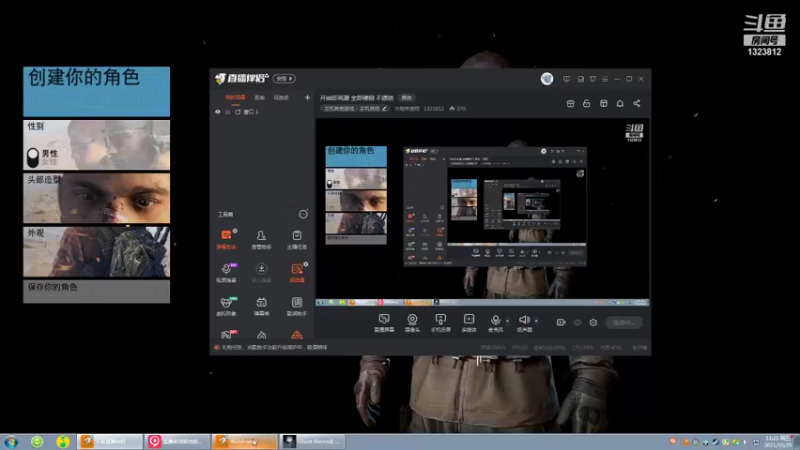Select the 头部造型 thumbnail
Image resolution: width=800 pixels, height=450 pixels.
click(96, 198)
